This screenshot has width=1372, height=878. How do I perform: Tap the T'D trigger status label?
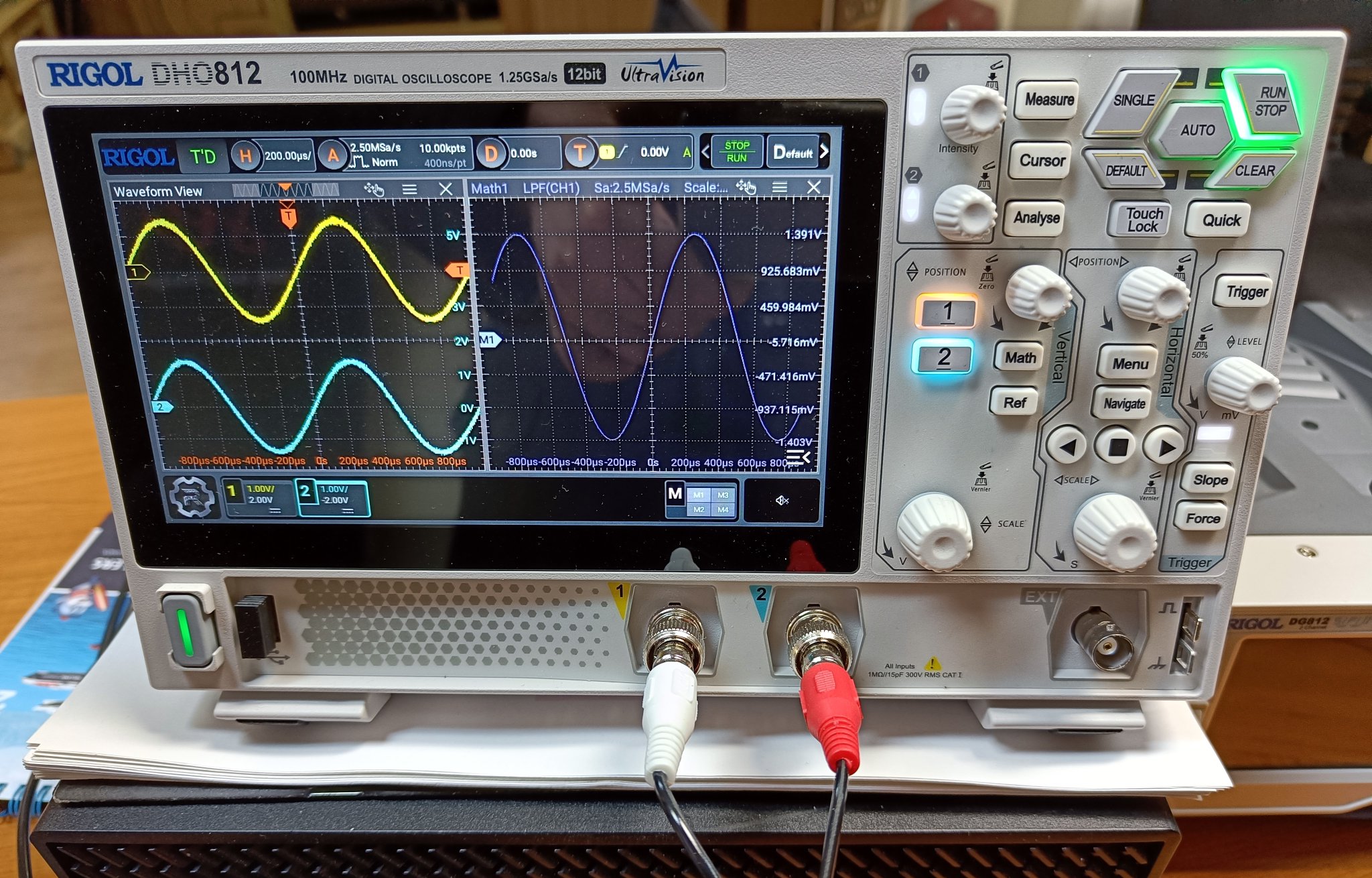point(202,157)
